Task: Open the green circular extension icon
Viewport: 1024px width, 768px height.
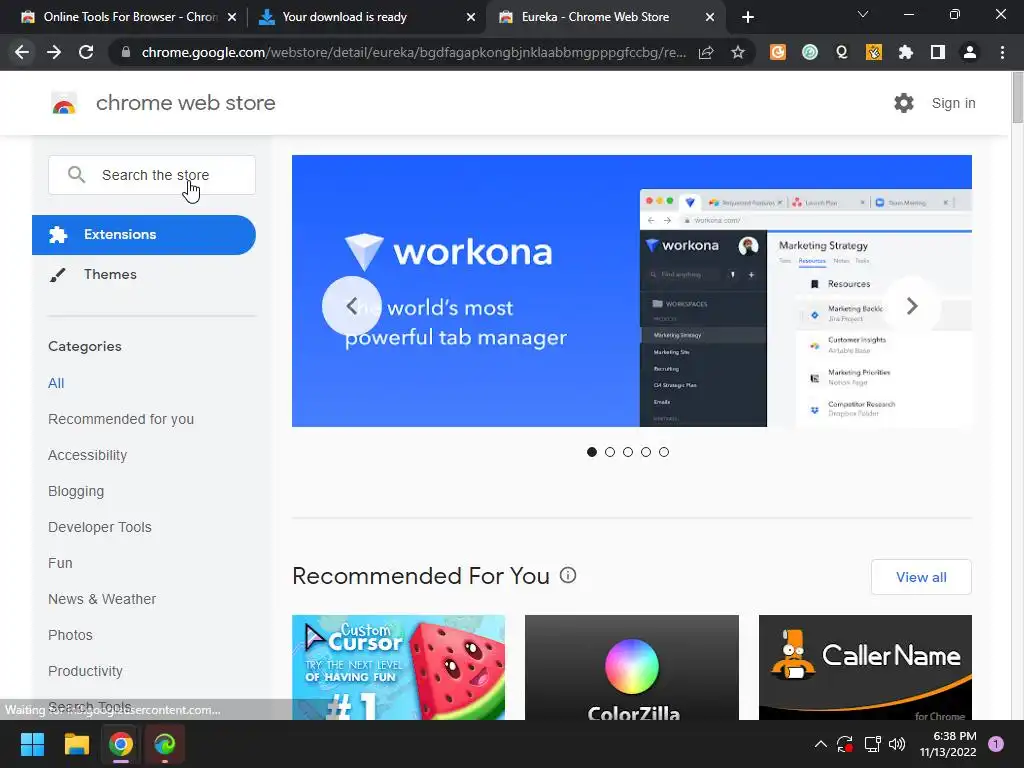Action: click(x=810, y=52)
